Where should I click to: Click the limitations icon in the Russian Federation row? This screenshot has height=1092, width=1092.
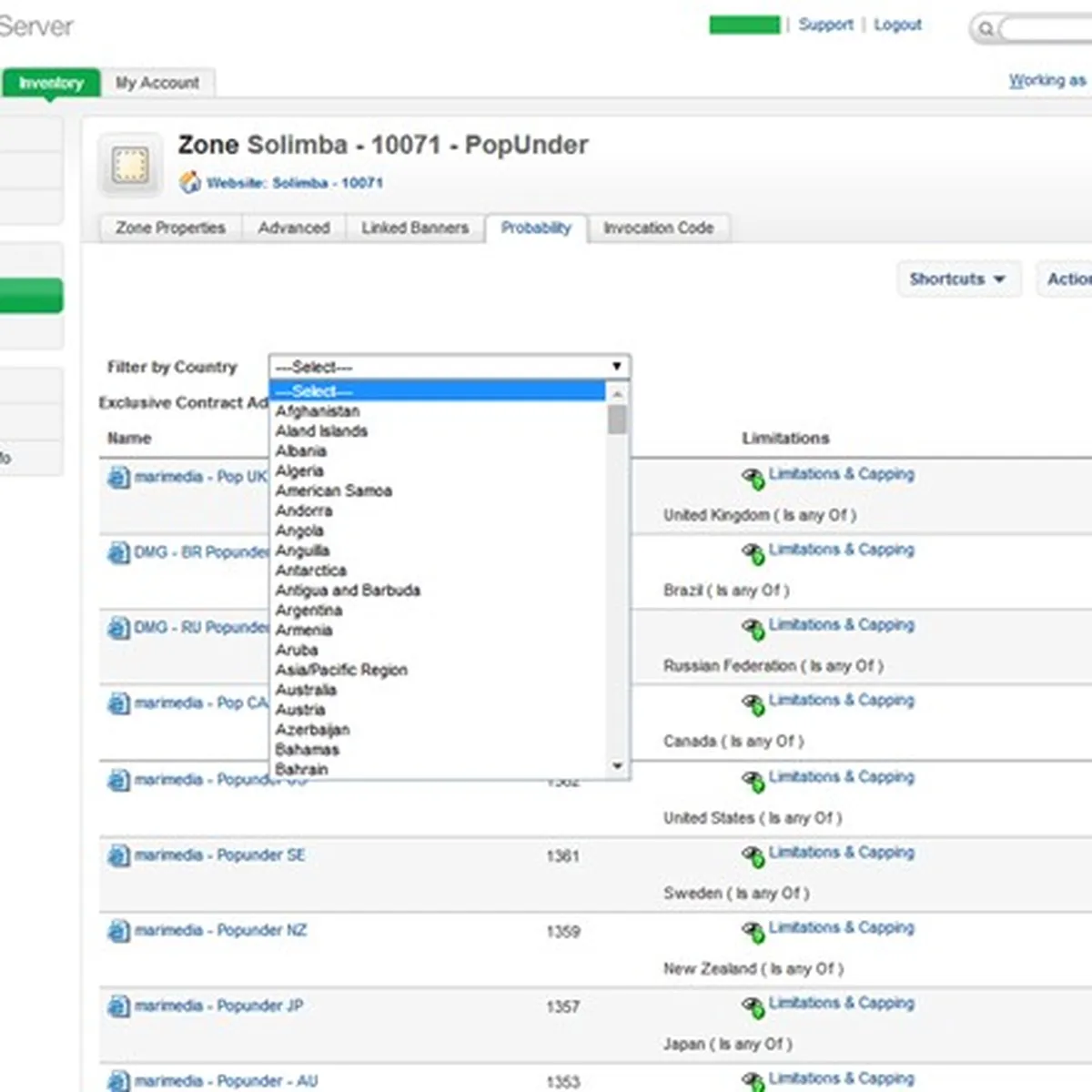753,628
